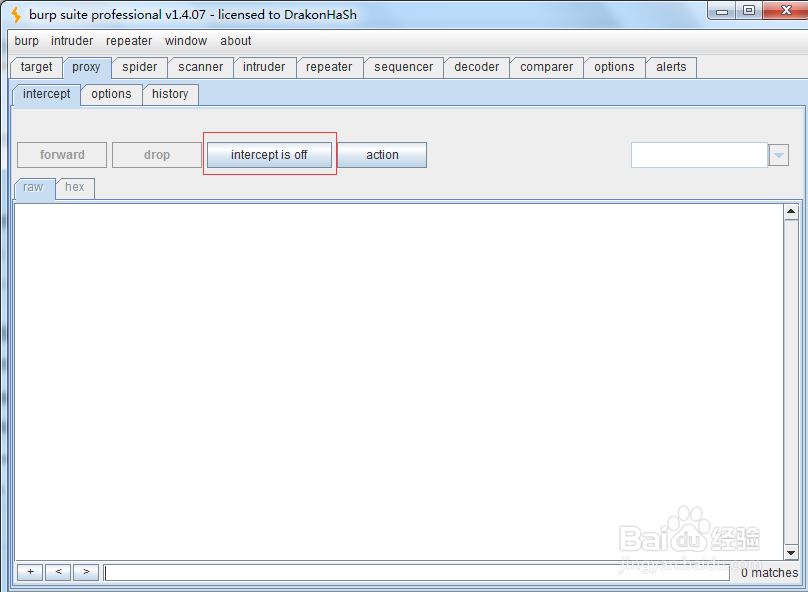Viewport: 808px width, 592px height.
Task: Click the plus search options button
Action: click(x=31, y=572)
